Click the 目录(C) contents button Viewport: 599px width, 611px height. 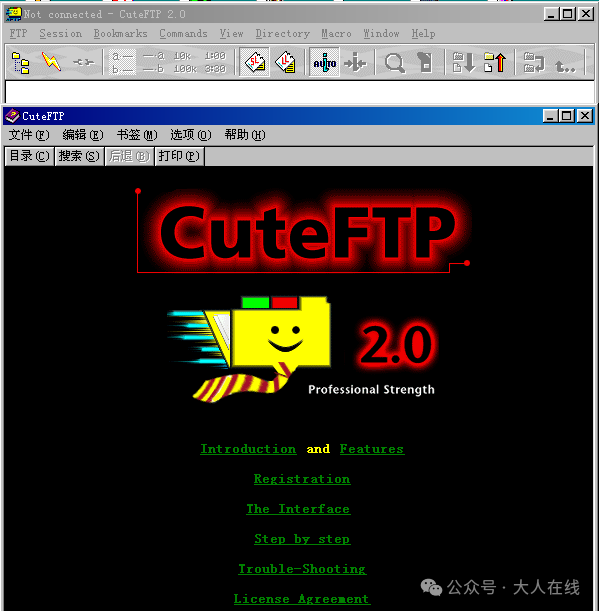point(29,156)
